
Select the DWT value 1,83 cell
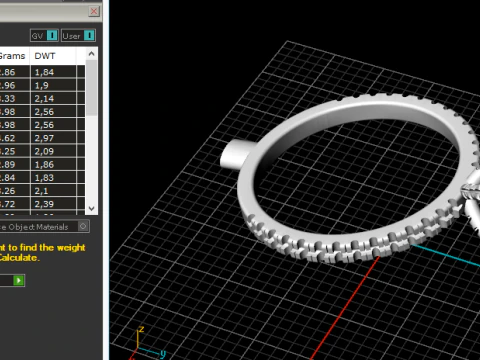53,178
